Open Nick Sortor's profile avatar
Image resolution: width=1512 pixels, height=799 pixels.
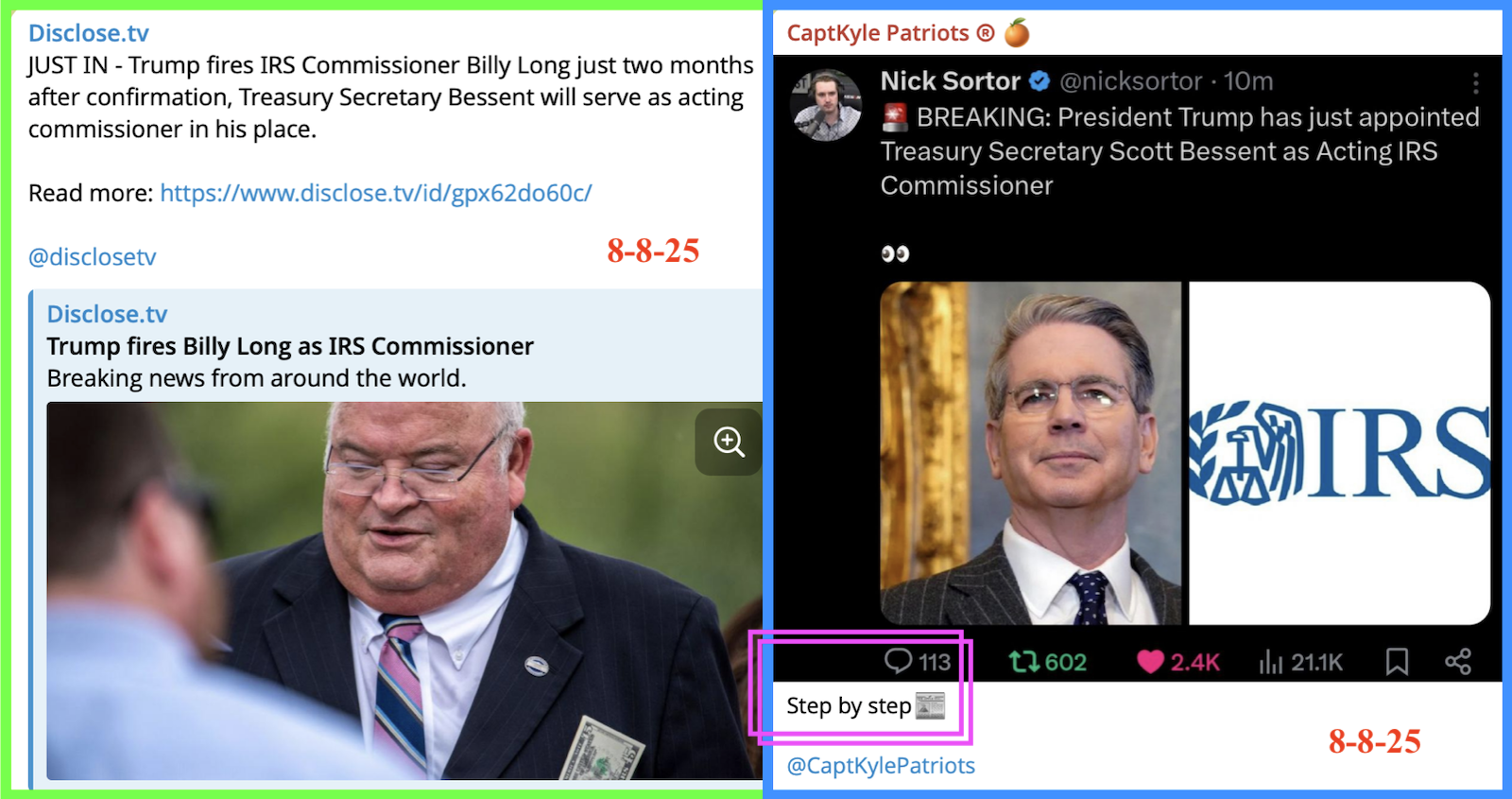pyautogui.click(x=827, y=104)
